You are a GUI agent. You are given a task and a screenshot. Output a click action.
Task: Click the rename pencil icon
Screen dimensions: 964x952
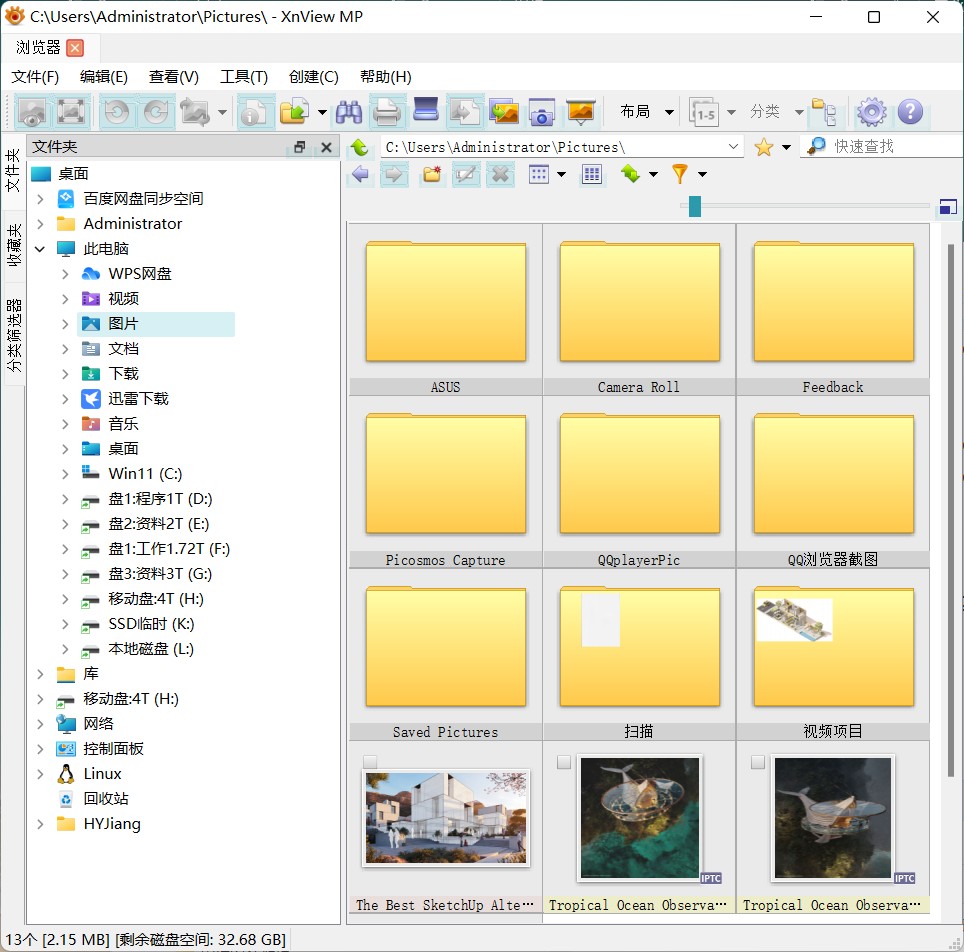465,175
